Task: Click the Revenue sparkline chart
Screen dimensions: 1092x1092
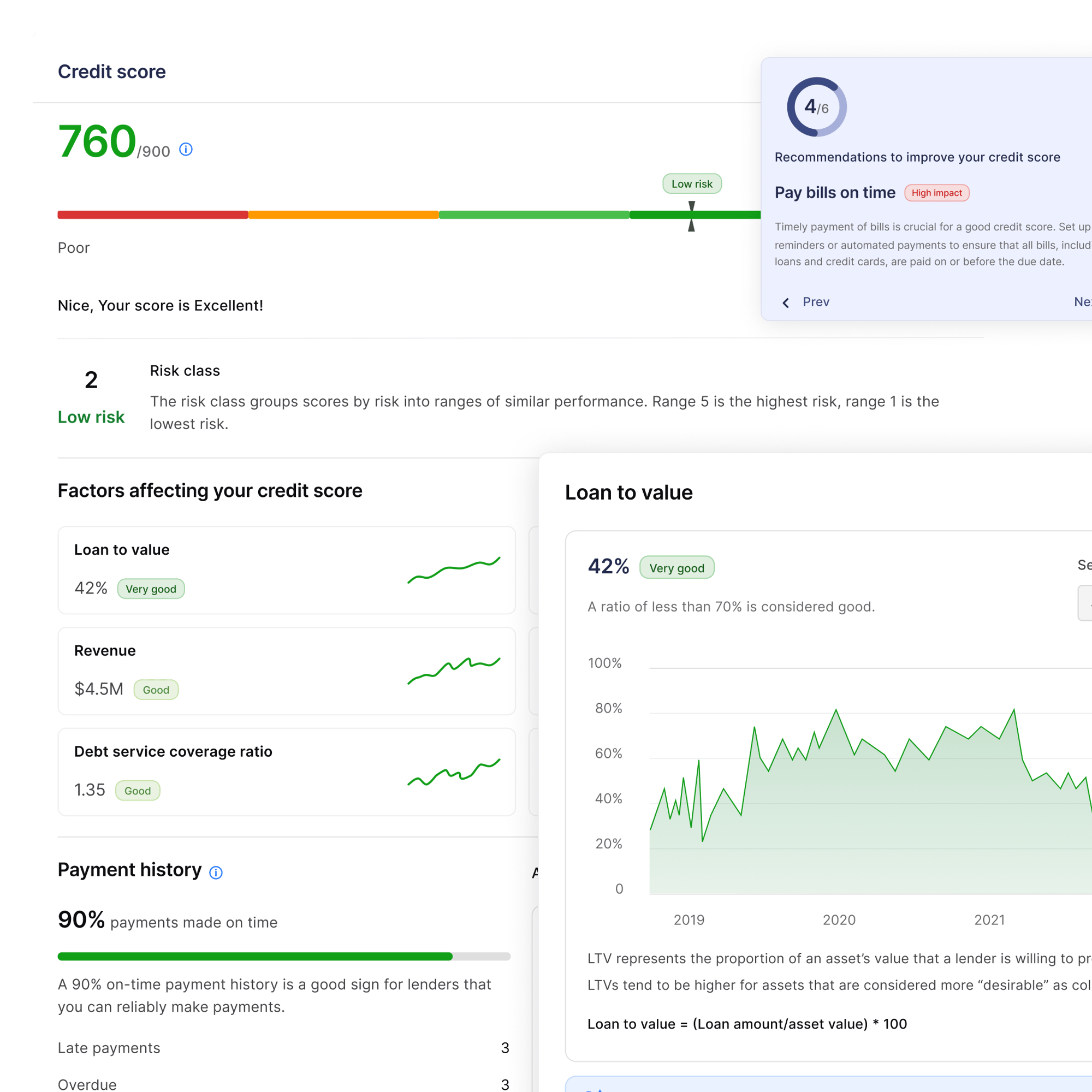Action: [x=454, y=670]
